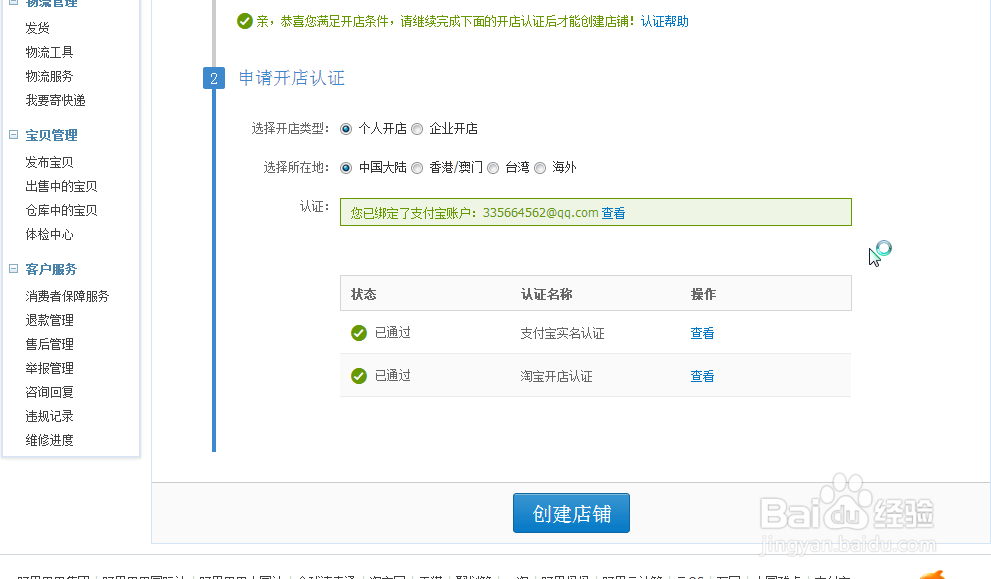Click the step 2 number badge
The image size is (991, 579).
pos(214,78)
